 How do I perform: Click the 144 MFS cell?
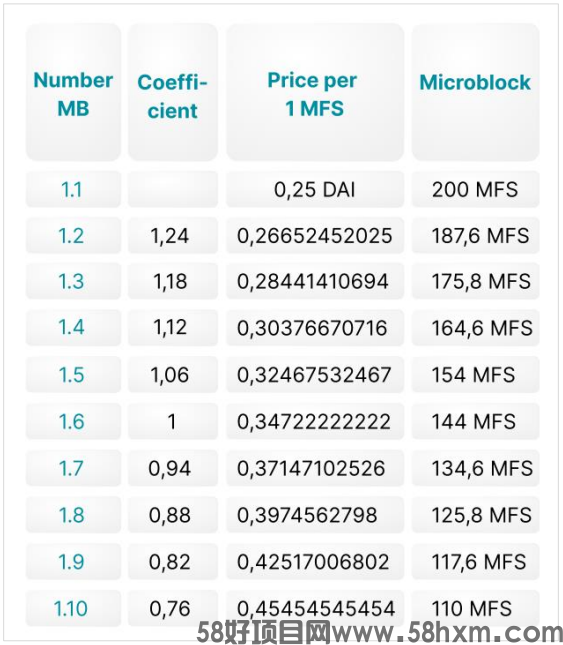tap(475, 421)
